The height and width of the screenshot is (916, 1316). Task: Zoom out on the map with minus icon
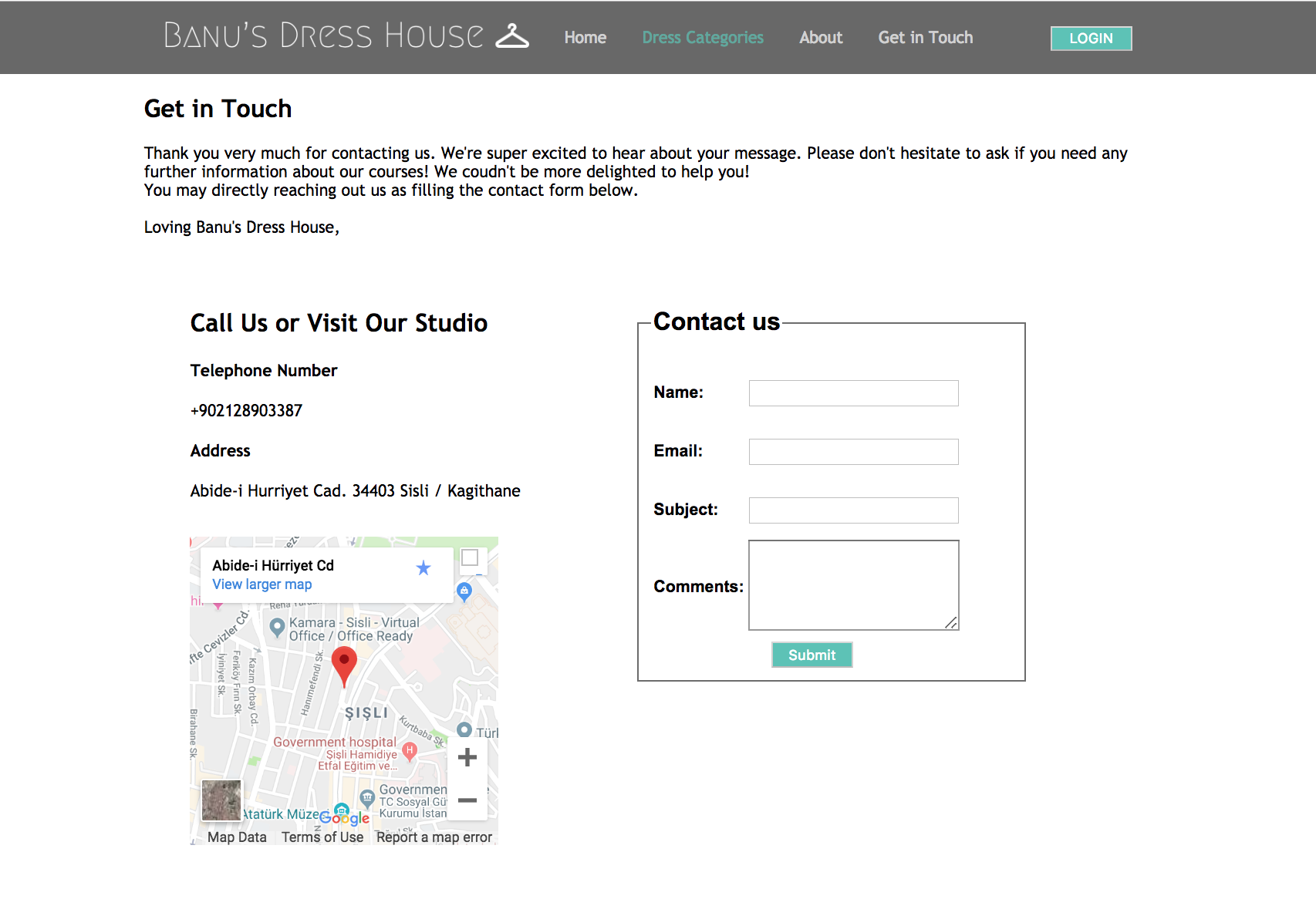click(x=467, y=800)
